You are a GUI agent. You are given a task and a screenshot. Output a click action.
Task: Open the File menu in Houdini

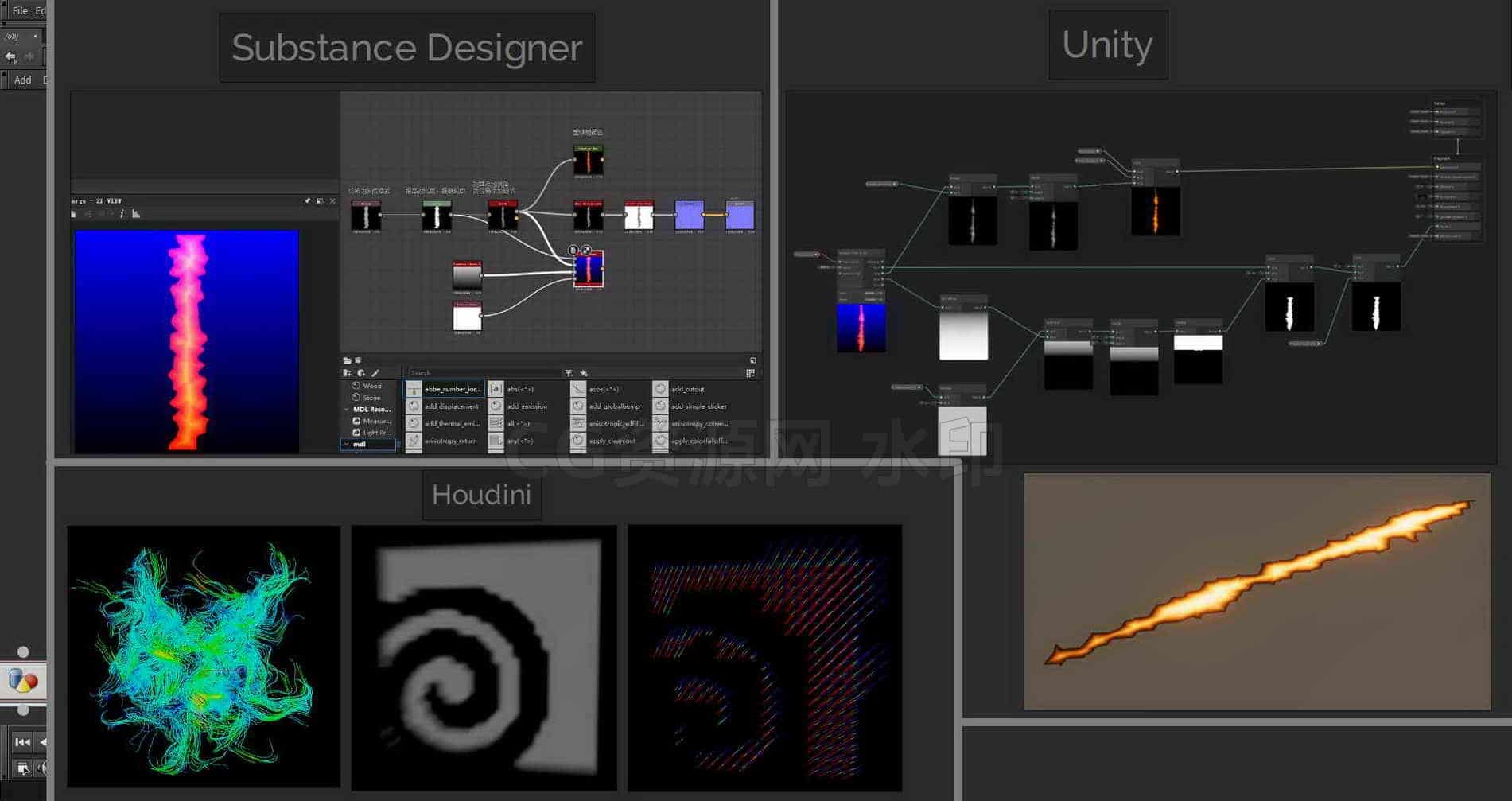pos(20,10)
